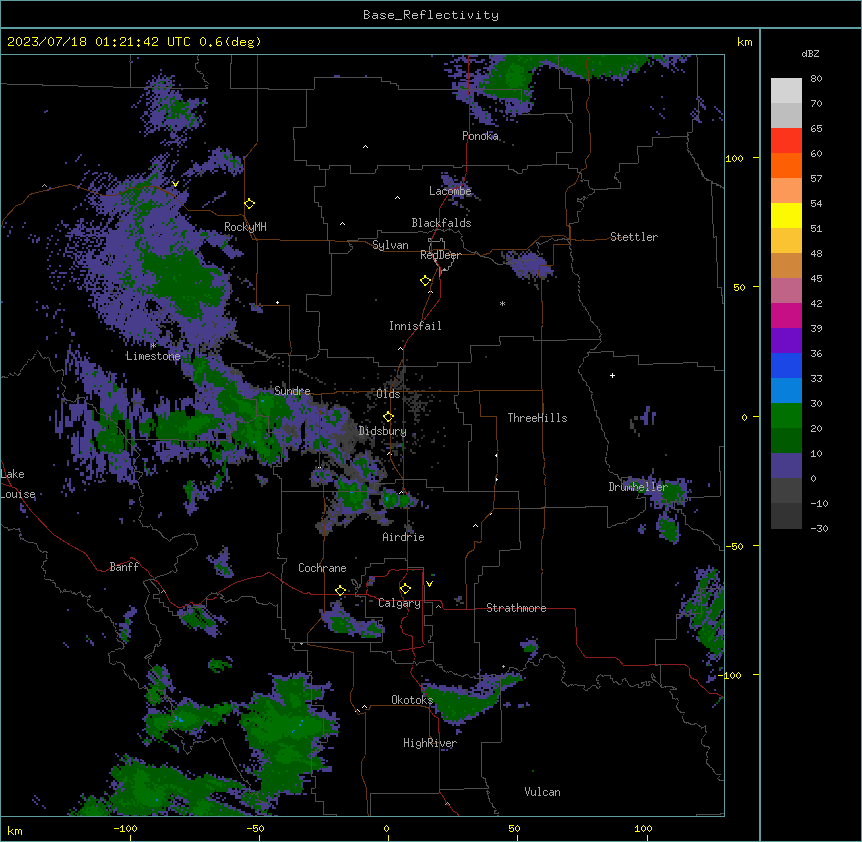The height and width of the screenshot is (842, 862).
Task: Click the Okotoks city label
Action: click(x=412, y=700)
